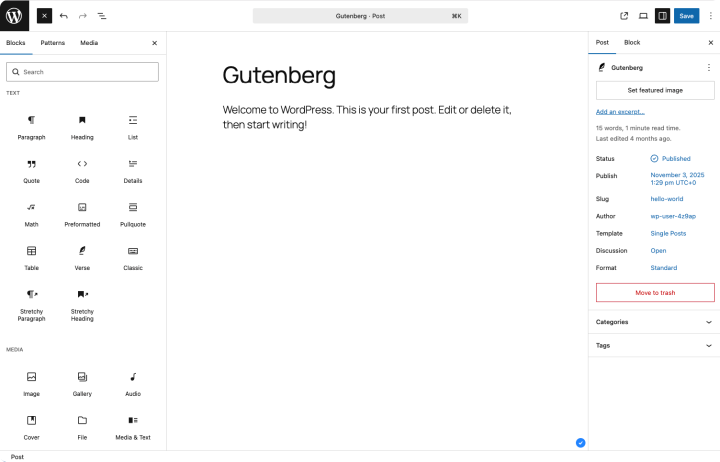Change the Published status
Screen dimensions: 720x462
point(670,158)
